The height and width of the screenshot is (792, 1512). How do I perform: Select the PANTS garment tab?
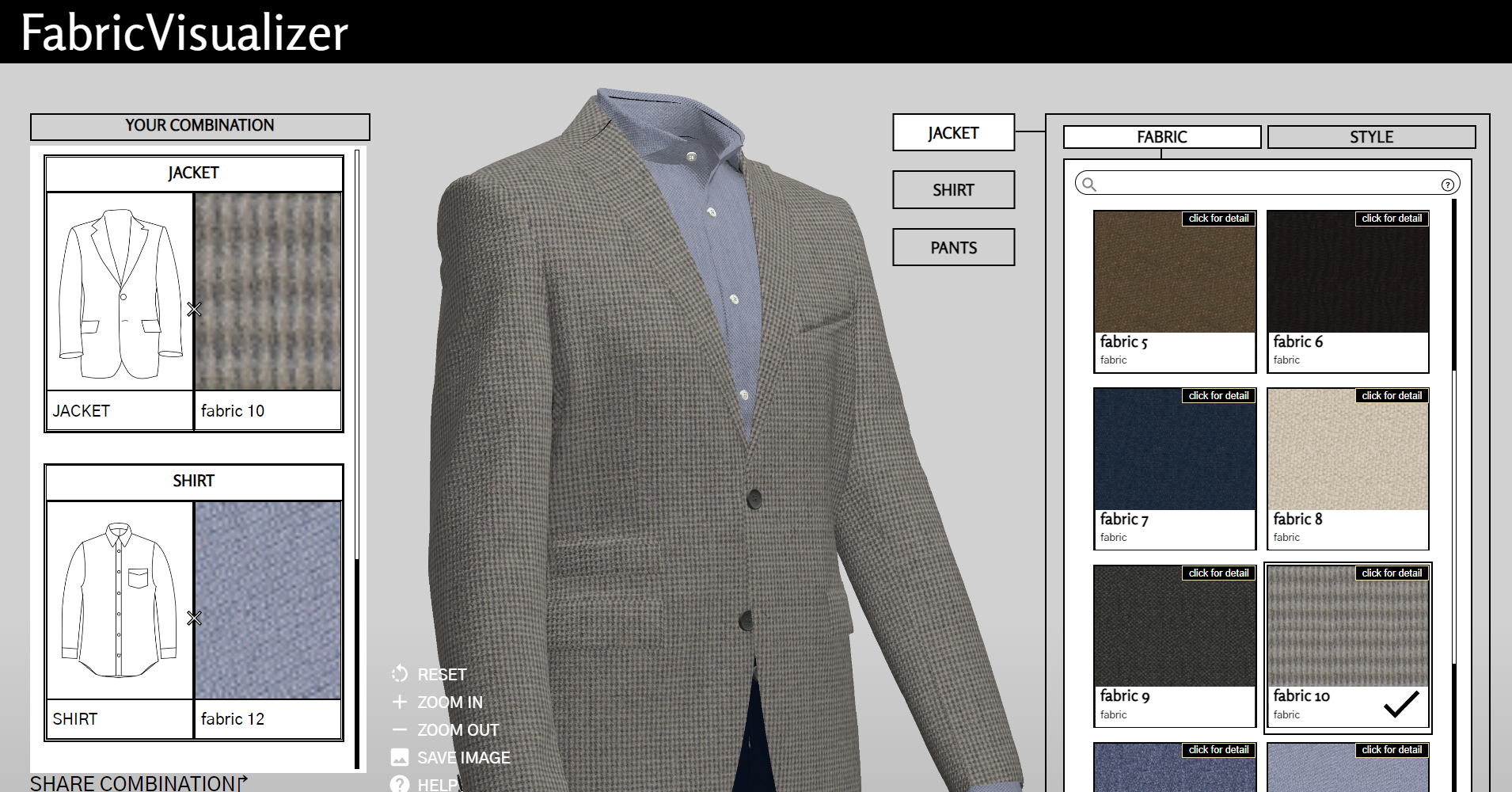953,247
